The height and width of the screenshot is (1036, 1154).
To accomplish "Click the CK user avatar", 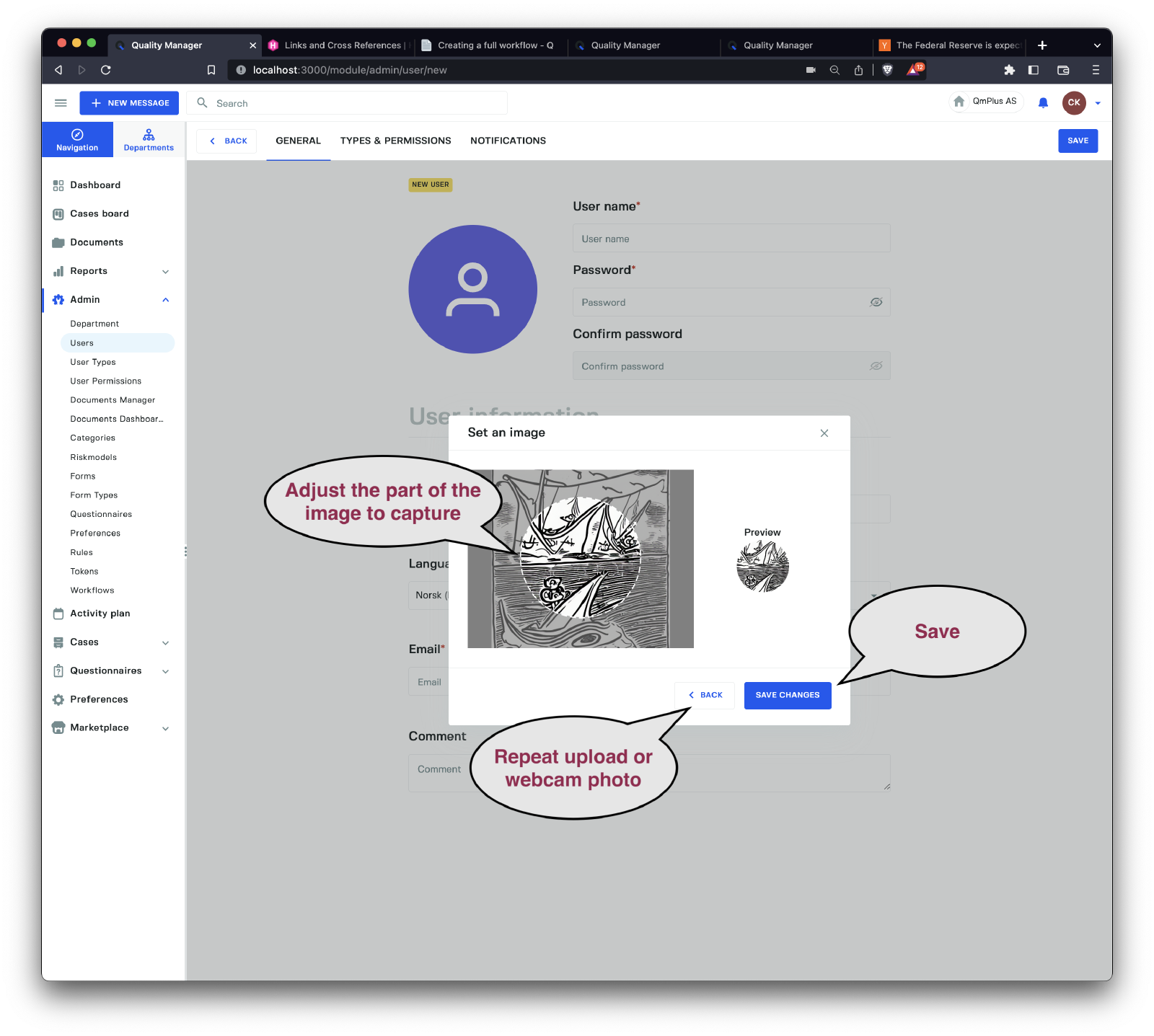I will tap(1073, 102).
